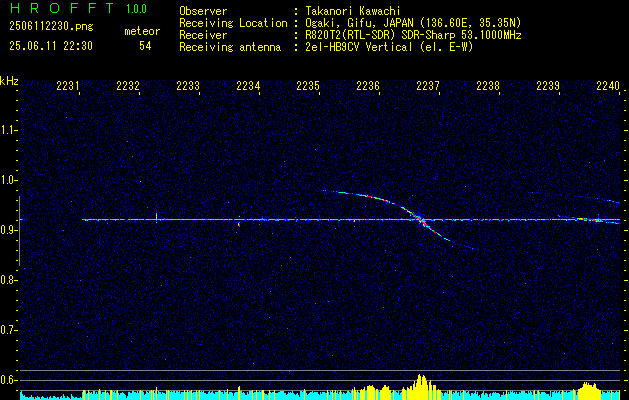Click the 0.9 kHz frequency label
629x400 pixels.
tap(8, 230)
